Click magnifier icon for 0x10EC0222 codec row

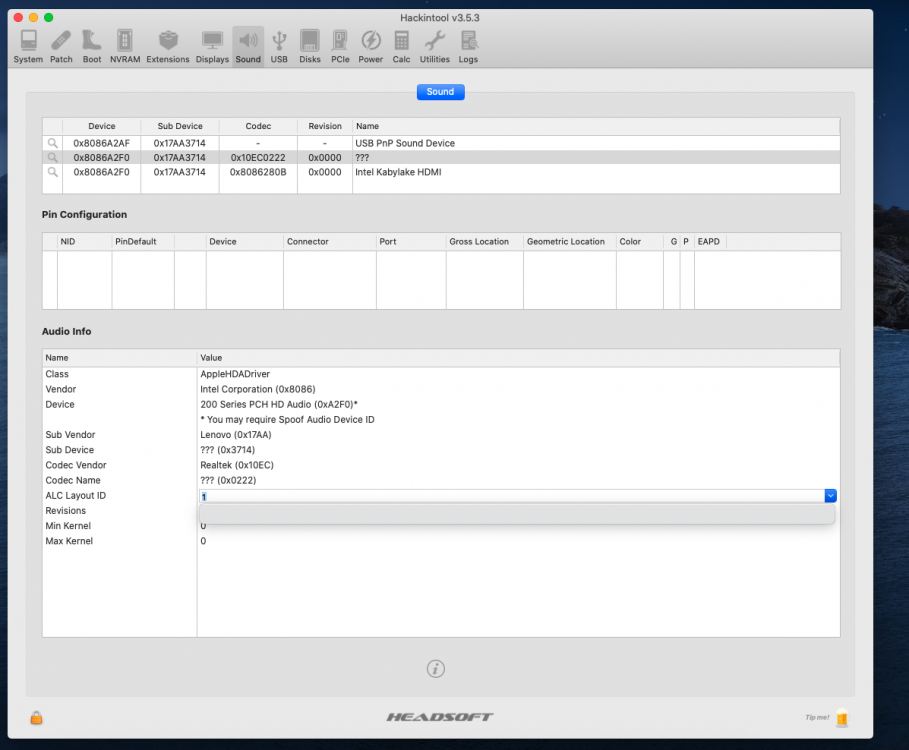[52, 157]
